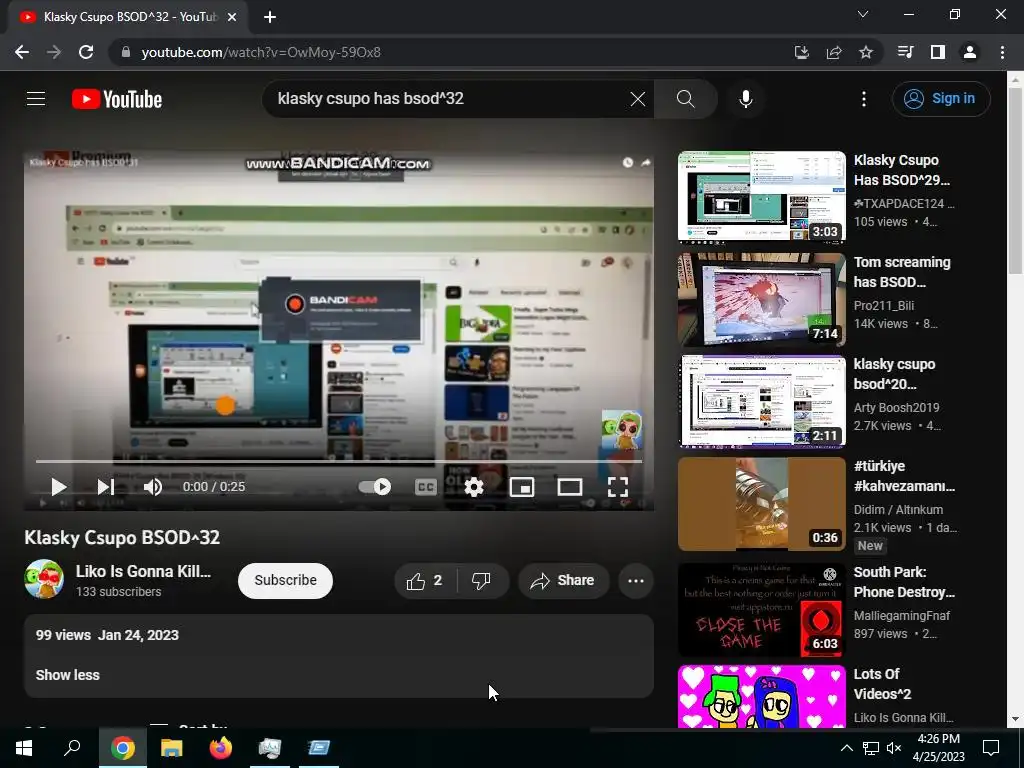The width and height of the screenshot is (1024, 768).
Task: Bookmark this tab with the star
Action: 866,52
